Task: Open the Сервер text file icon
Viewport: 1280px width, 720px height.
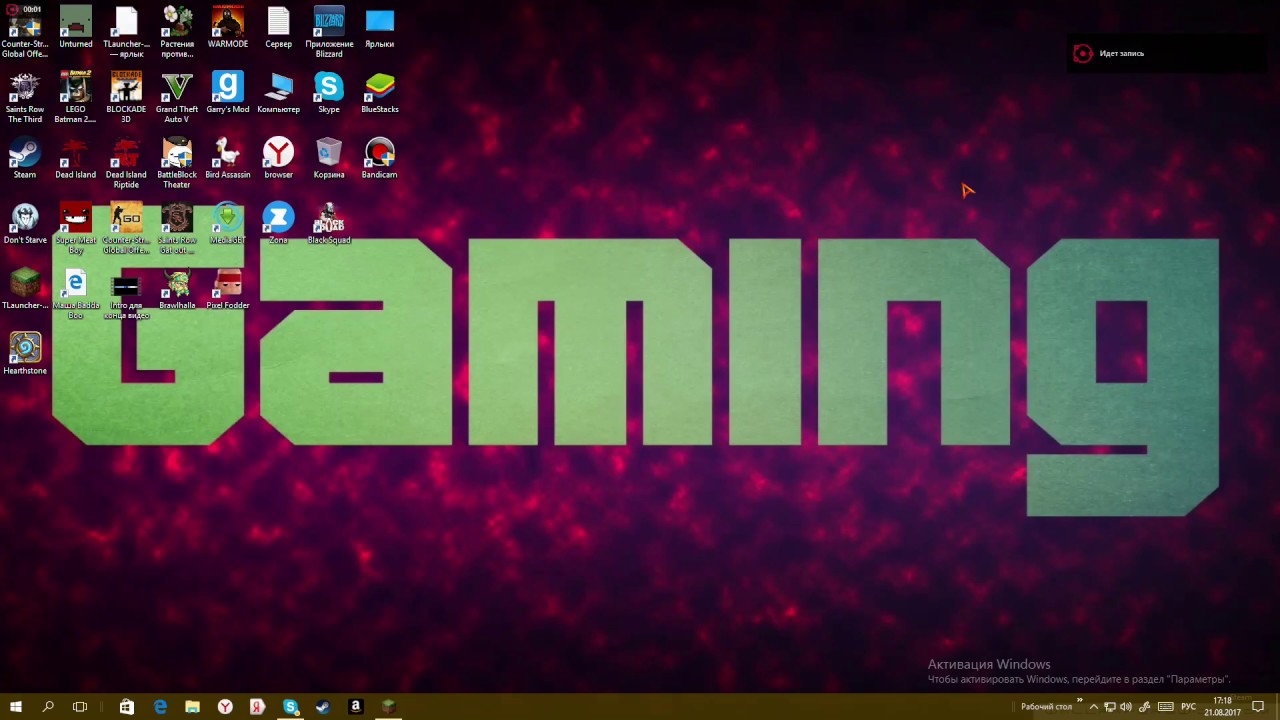Action: click(278, 27)
